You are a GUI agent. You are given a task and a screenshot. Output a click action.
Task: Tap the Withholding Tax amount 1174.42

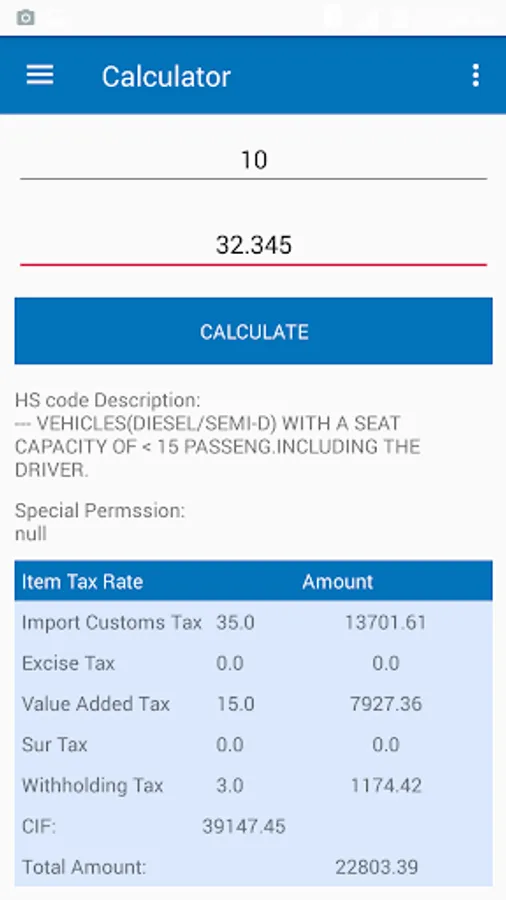point(386,785)
